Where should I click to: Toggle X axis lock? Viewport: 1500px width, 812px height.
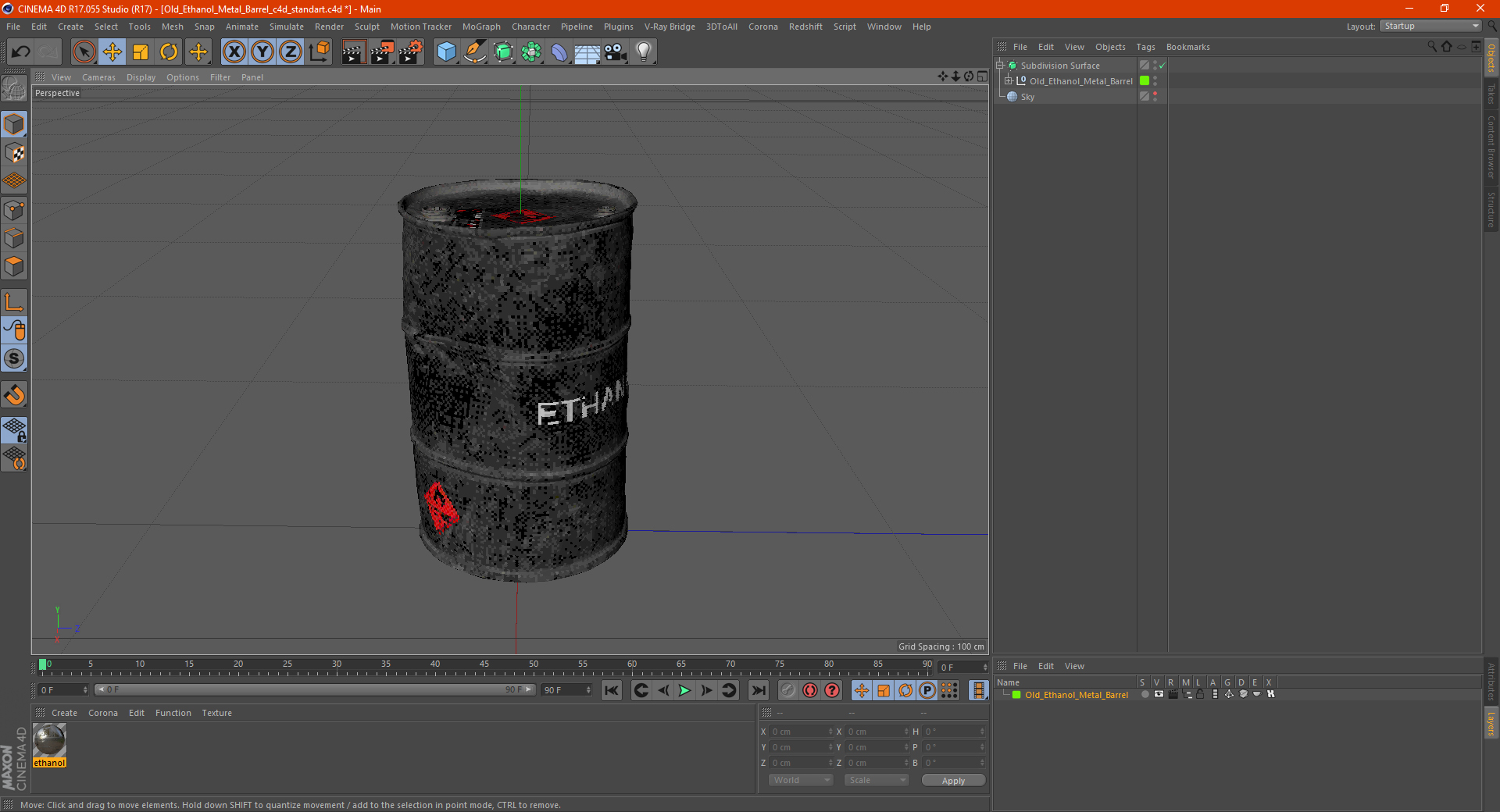[x=234, y=52]
